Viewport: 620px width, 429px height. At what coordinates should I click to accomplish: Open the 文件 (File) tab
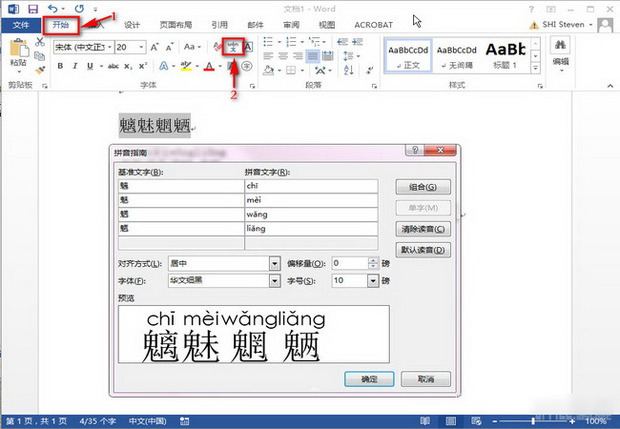[21, 25]
